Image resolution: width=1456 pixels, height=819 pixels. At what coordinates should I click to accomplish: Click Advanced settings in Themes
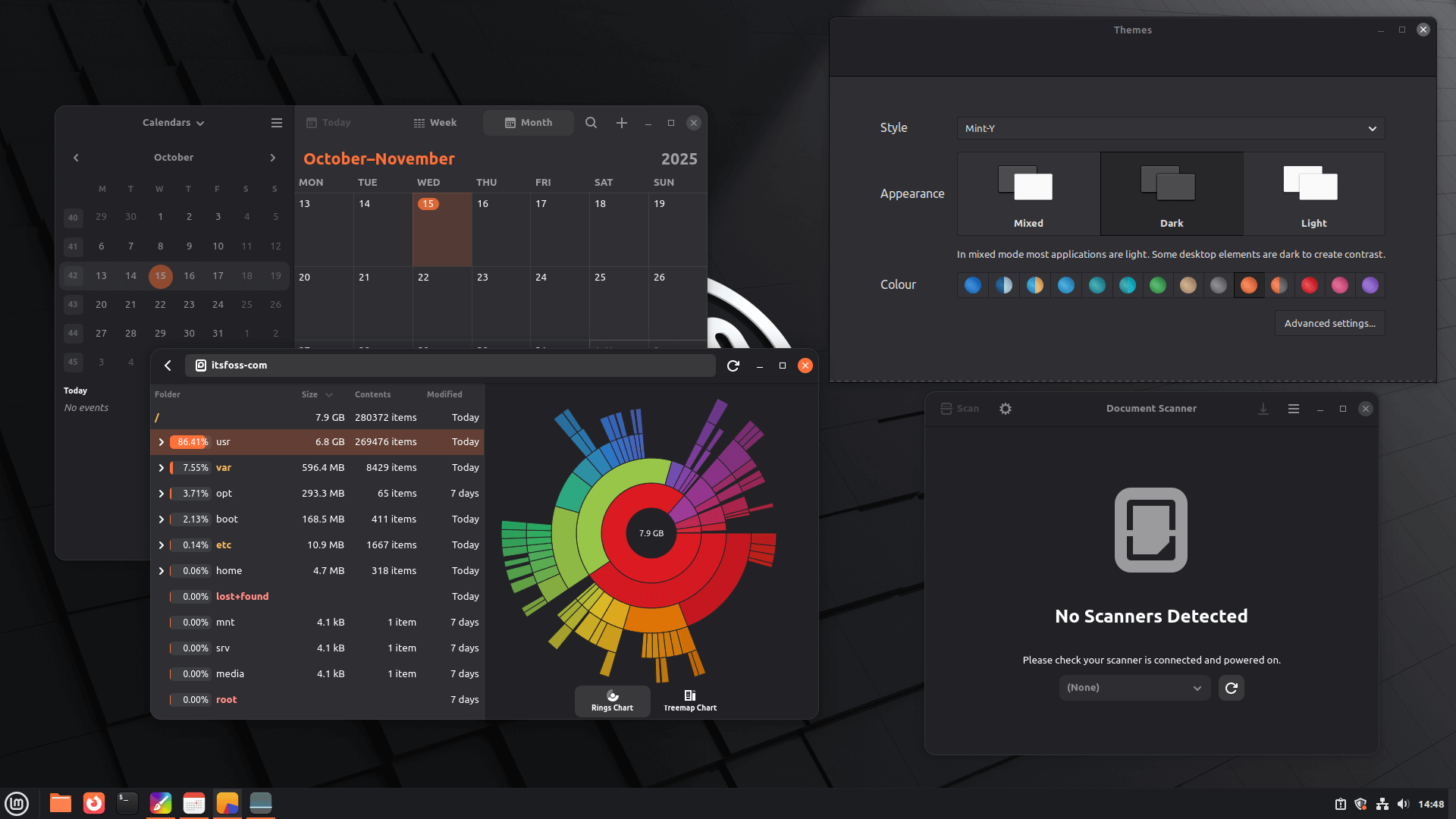coord(1329,323)
